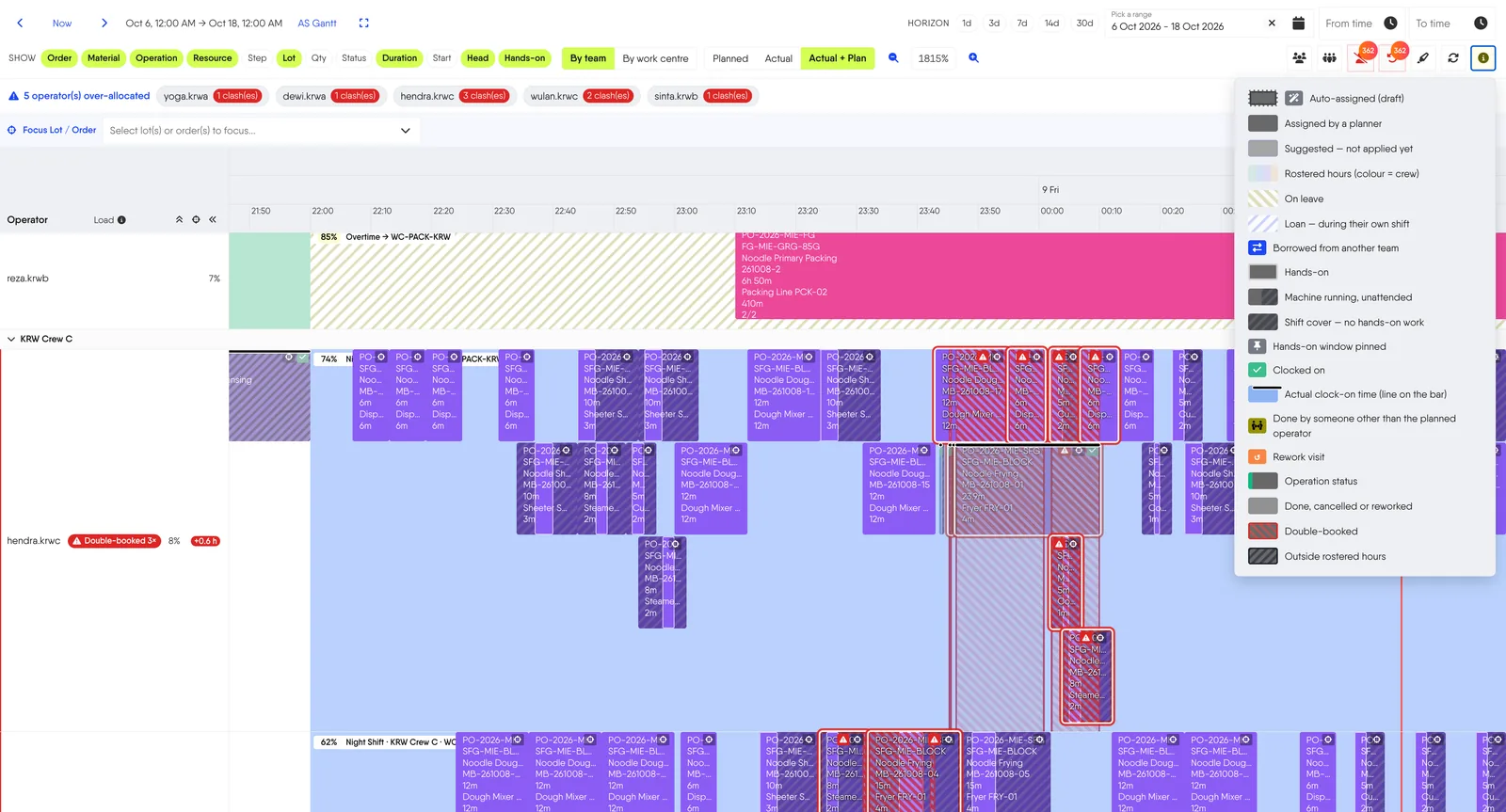Click the crew group icon with four people
This screenshot has width=1506, height=812.
[x=1330, y=58]
